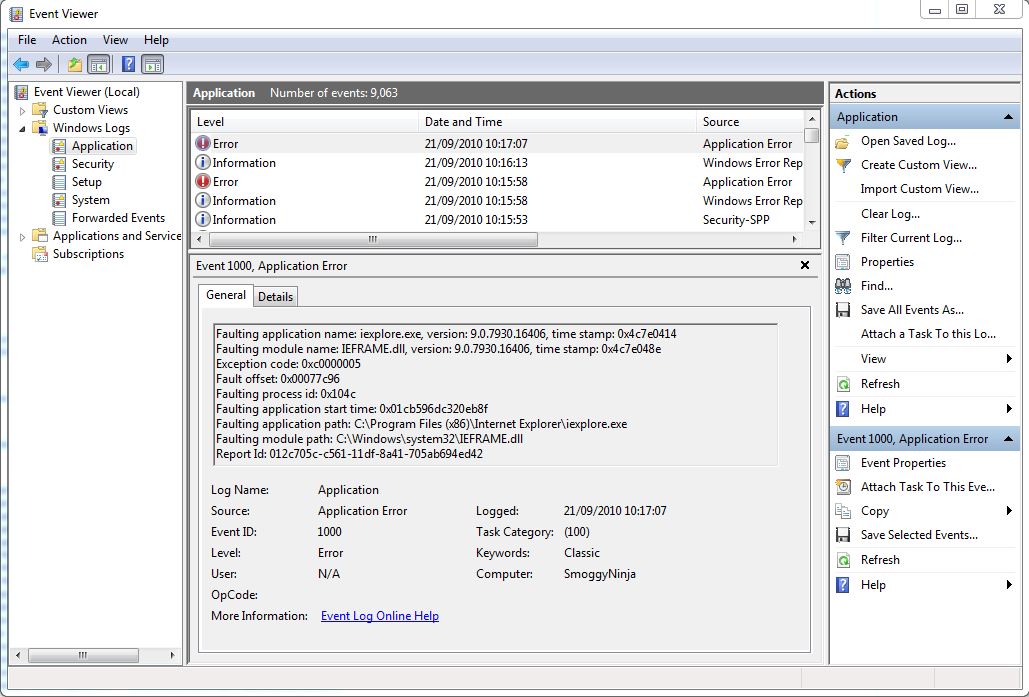Click the Report Id line in event description
This screenshot has height=697, width=1029.
pyautogui.click(x=349, y=454)
